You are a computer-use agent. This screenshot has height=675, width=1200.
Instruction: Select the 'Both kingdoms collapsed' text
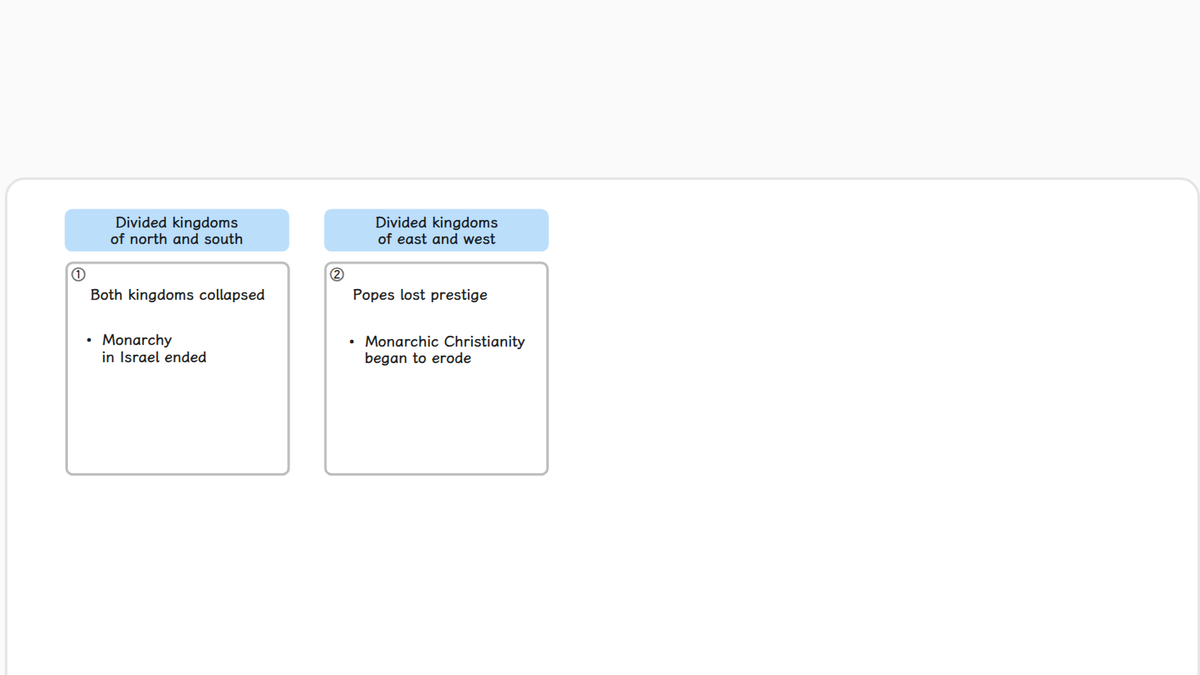point(178,295)
